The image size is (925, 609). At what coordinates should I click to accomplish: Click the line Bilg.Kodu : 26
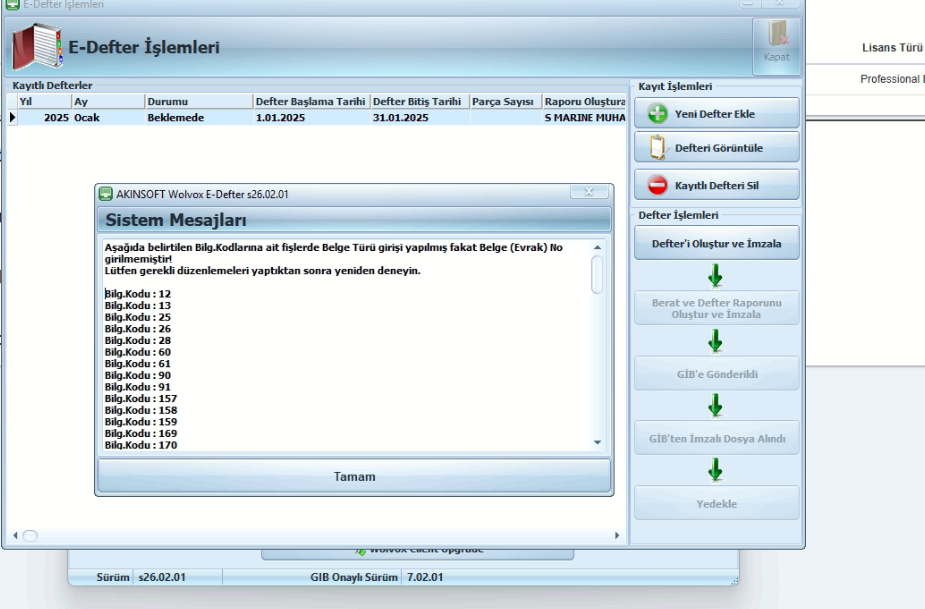(138, 329)
